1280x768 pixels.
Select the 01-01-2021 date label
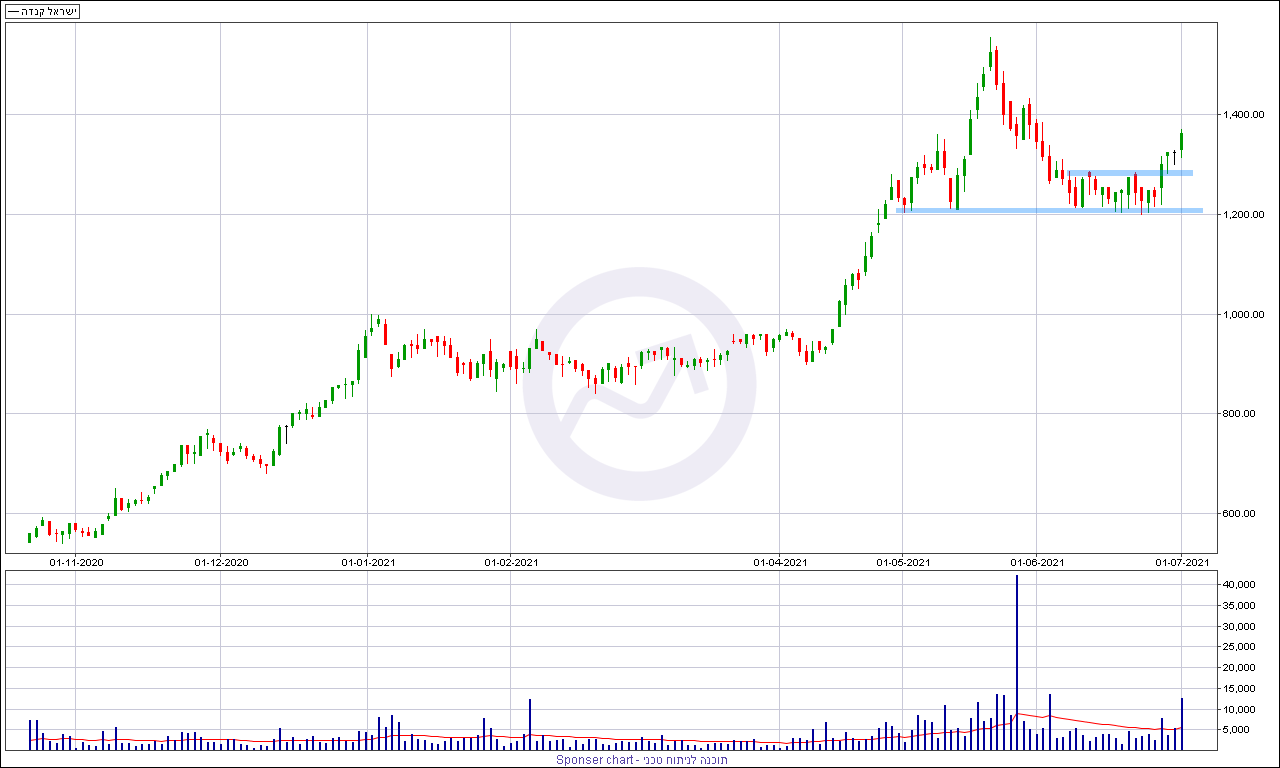[368, 562]
